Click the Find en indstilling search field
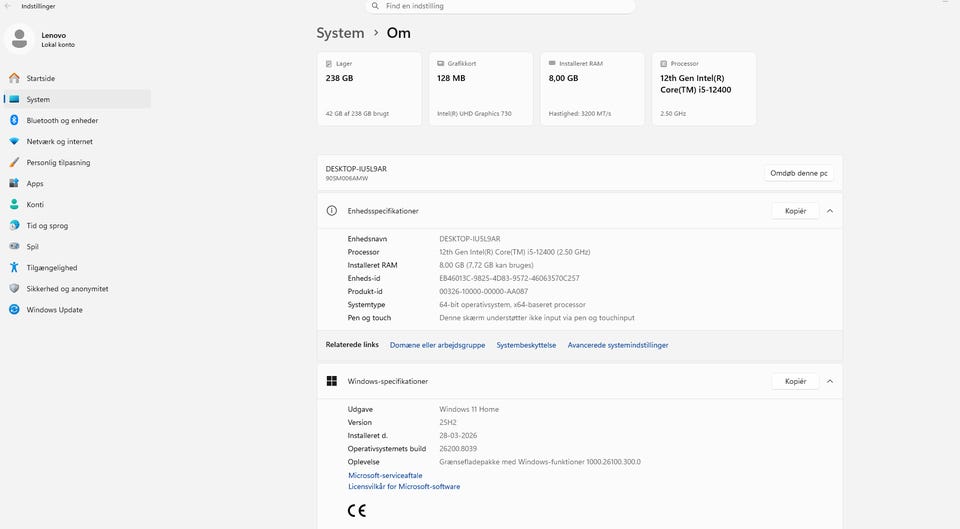Viewport: 960px width, 529px height. point(500,6)
